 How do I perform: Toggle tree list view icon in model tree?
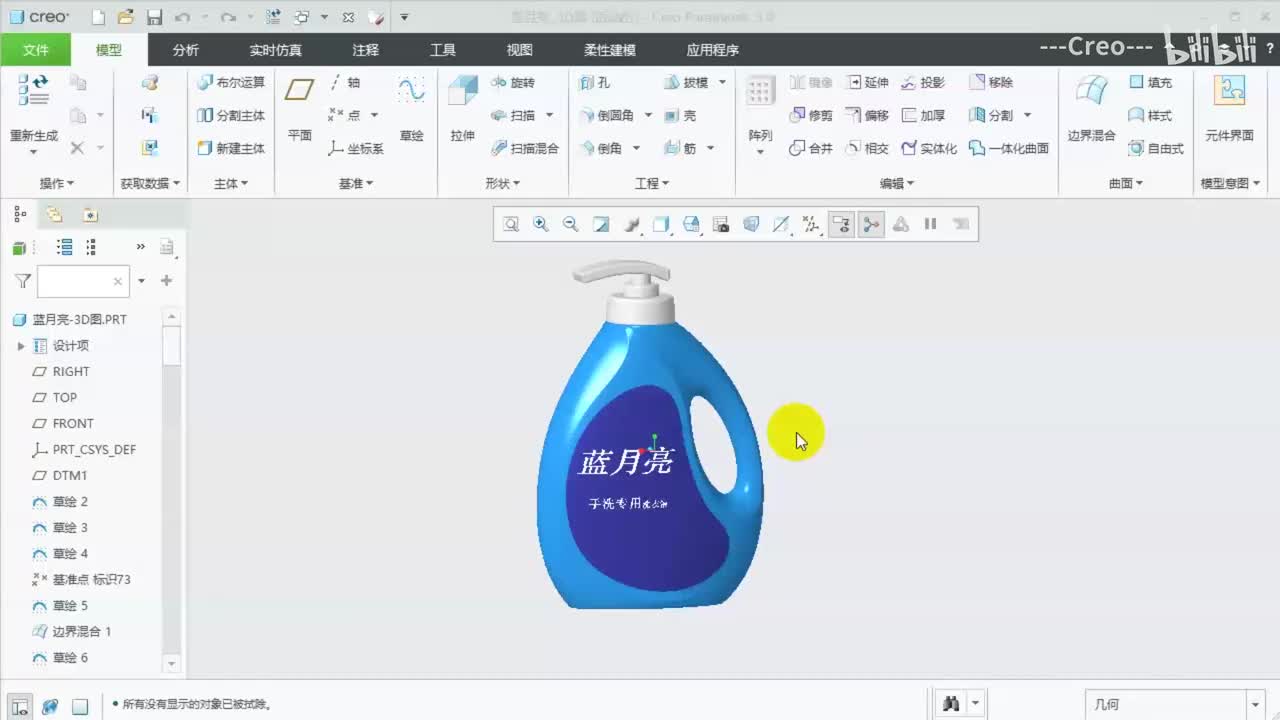[x=65, y=247]
